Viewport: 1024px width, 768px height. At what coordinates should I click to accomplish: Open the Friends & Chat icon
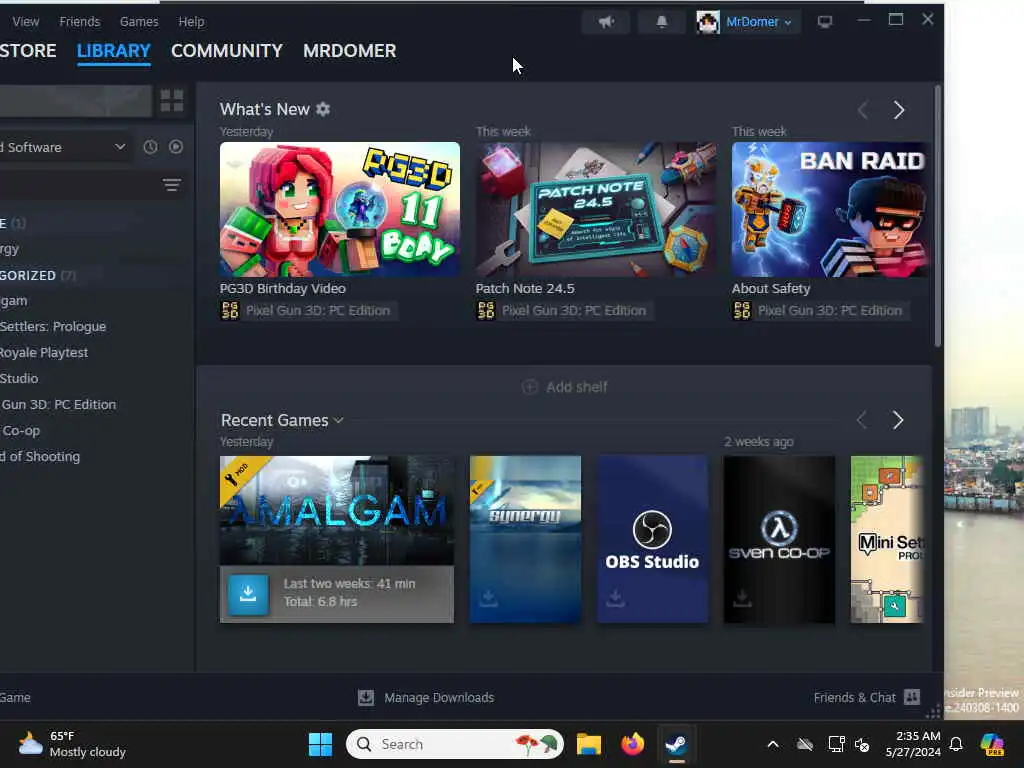point(912,697)
